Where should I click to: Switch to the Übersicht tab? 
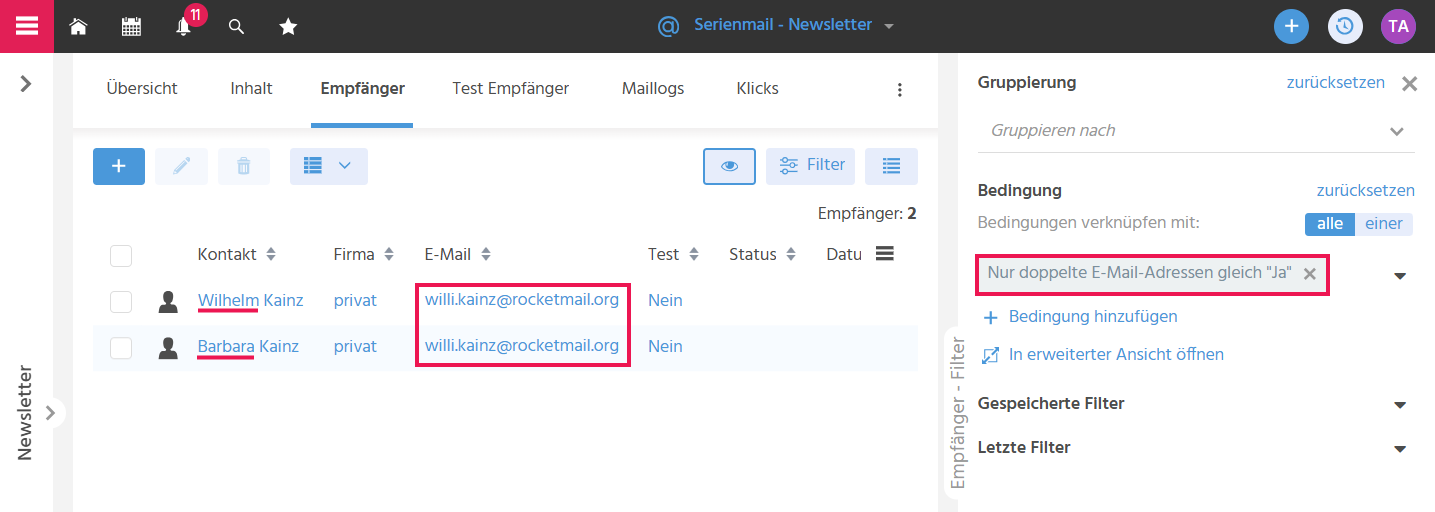(x=142, y=89)
